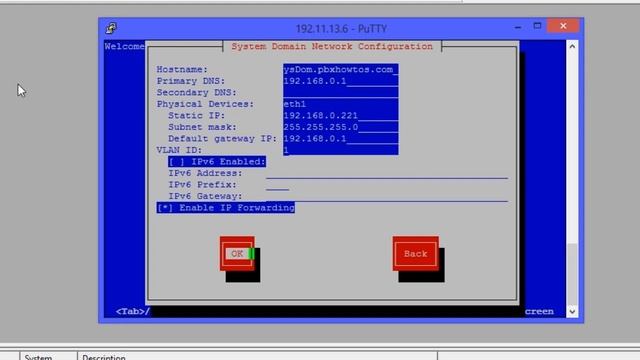Toggle the IPv6 Enabled checkbox
The height and width of the screenshot is (360, 640).
tap(217, 162)
